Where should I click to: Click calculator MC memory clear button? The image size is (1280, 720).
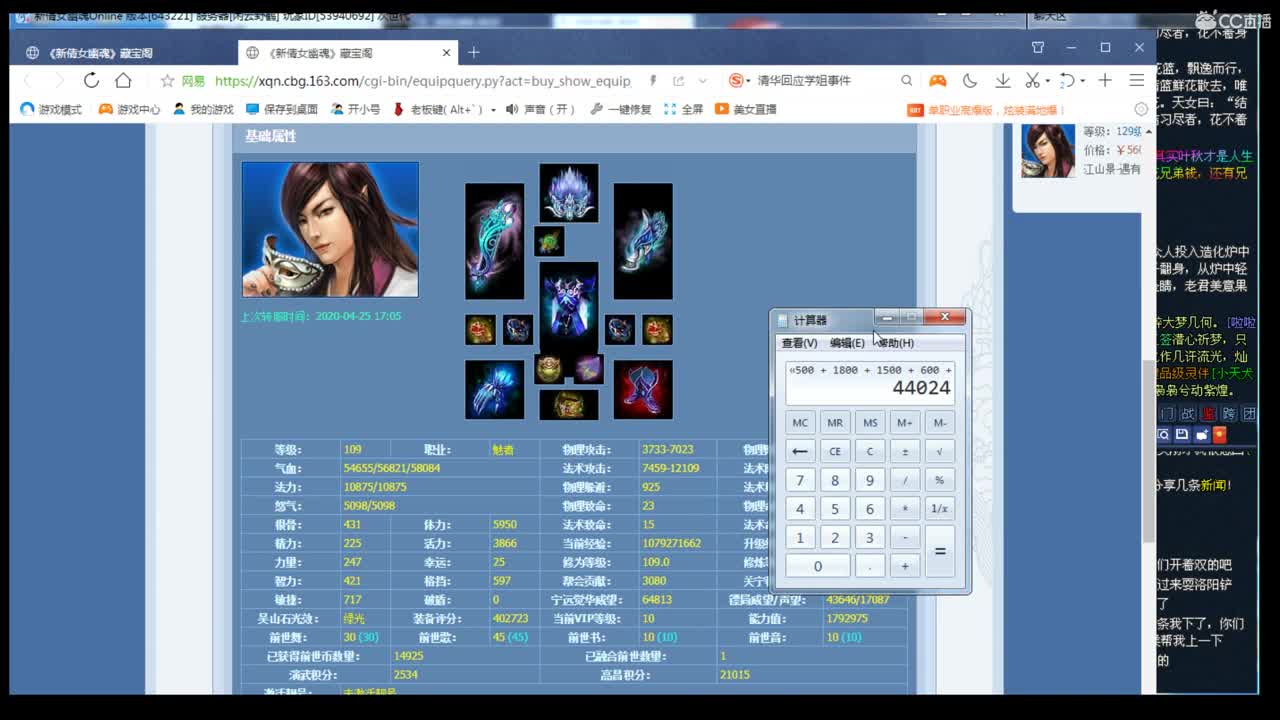(800, 422)
